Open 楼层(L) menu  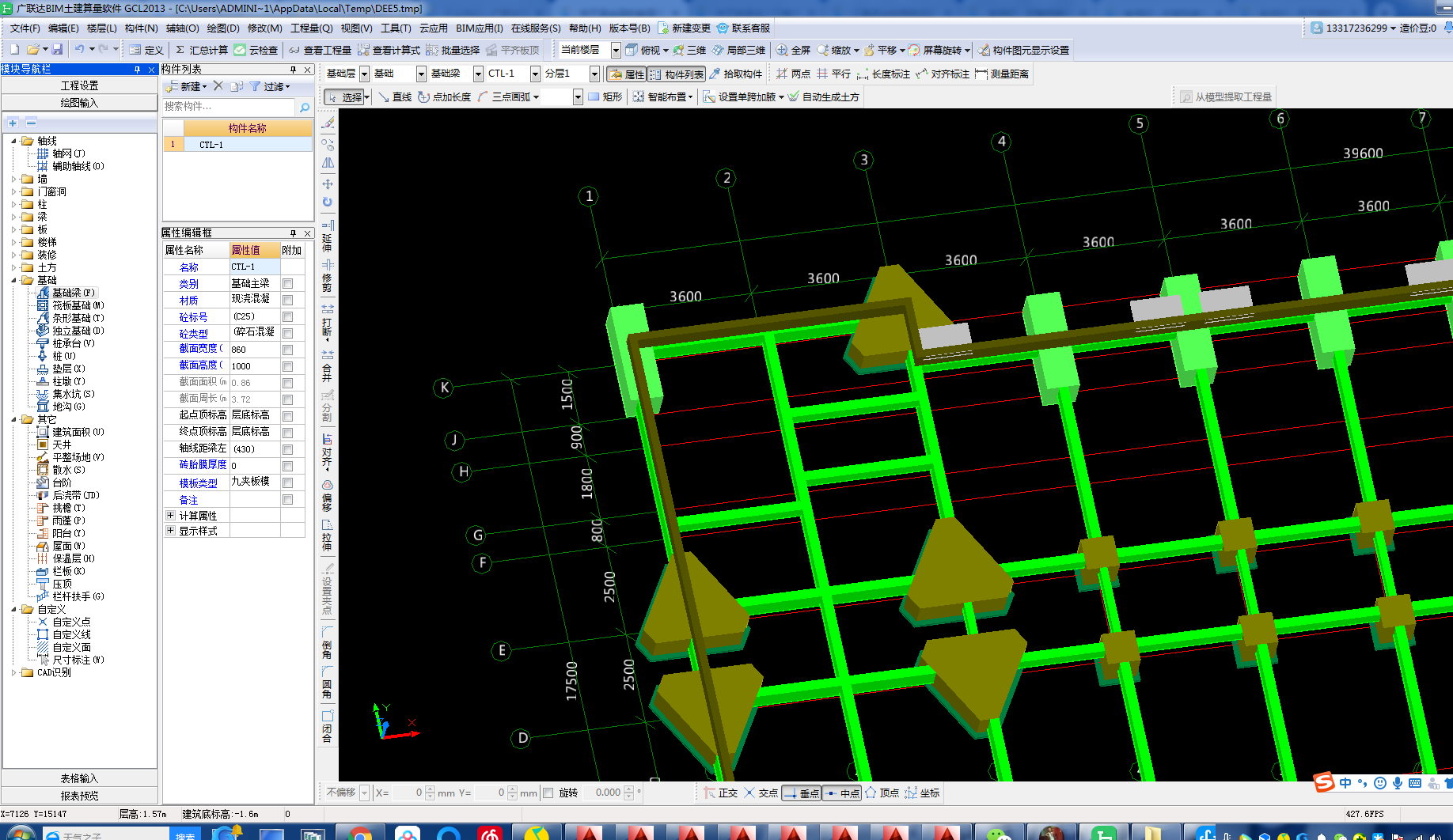101,28
